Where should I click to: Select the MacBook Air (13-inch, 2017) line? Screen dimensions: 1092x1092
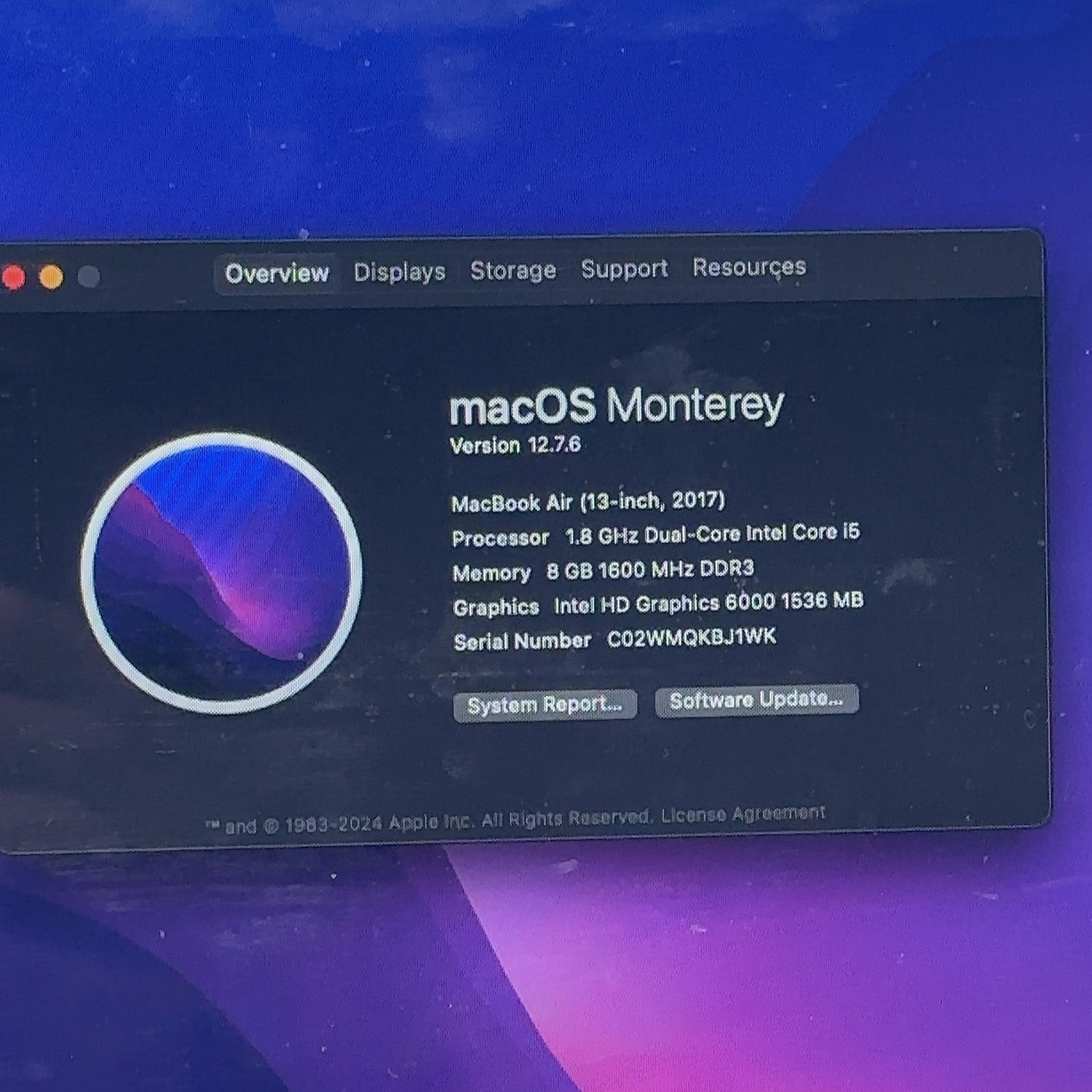point(588,502)
